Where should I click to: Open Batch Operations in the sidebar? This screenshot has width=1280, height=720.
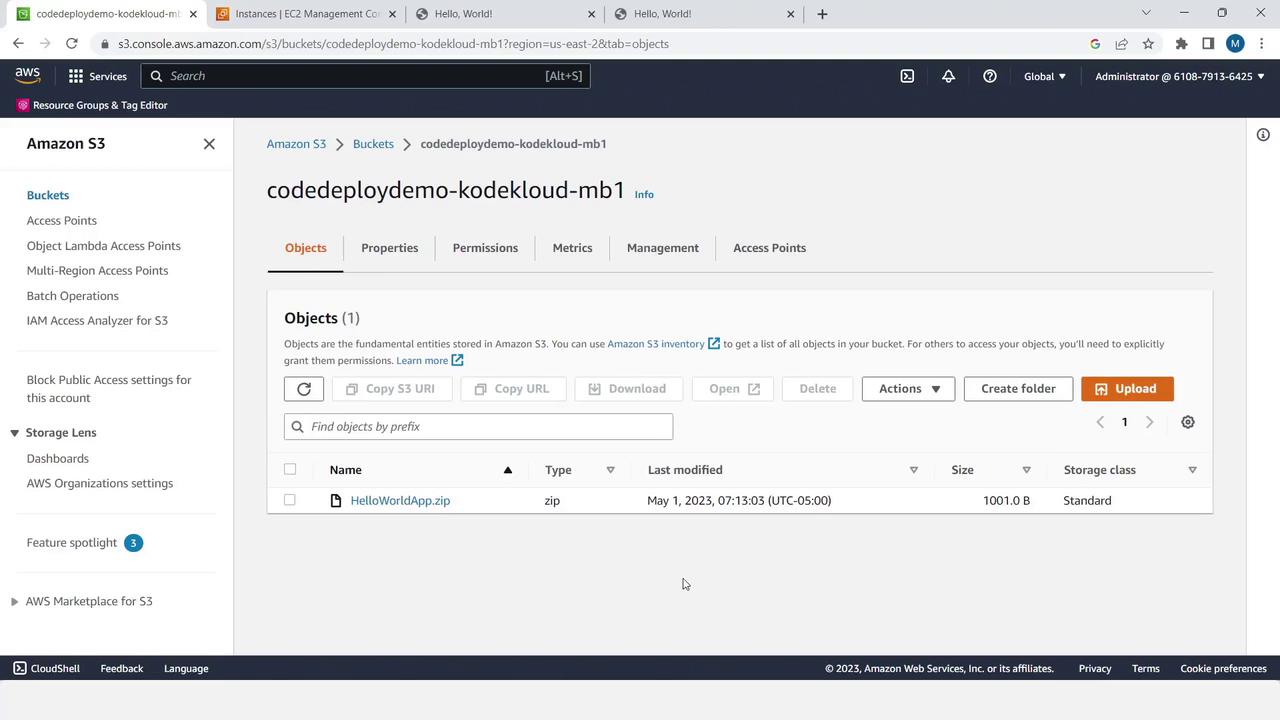[x=73, y=296]
